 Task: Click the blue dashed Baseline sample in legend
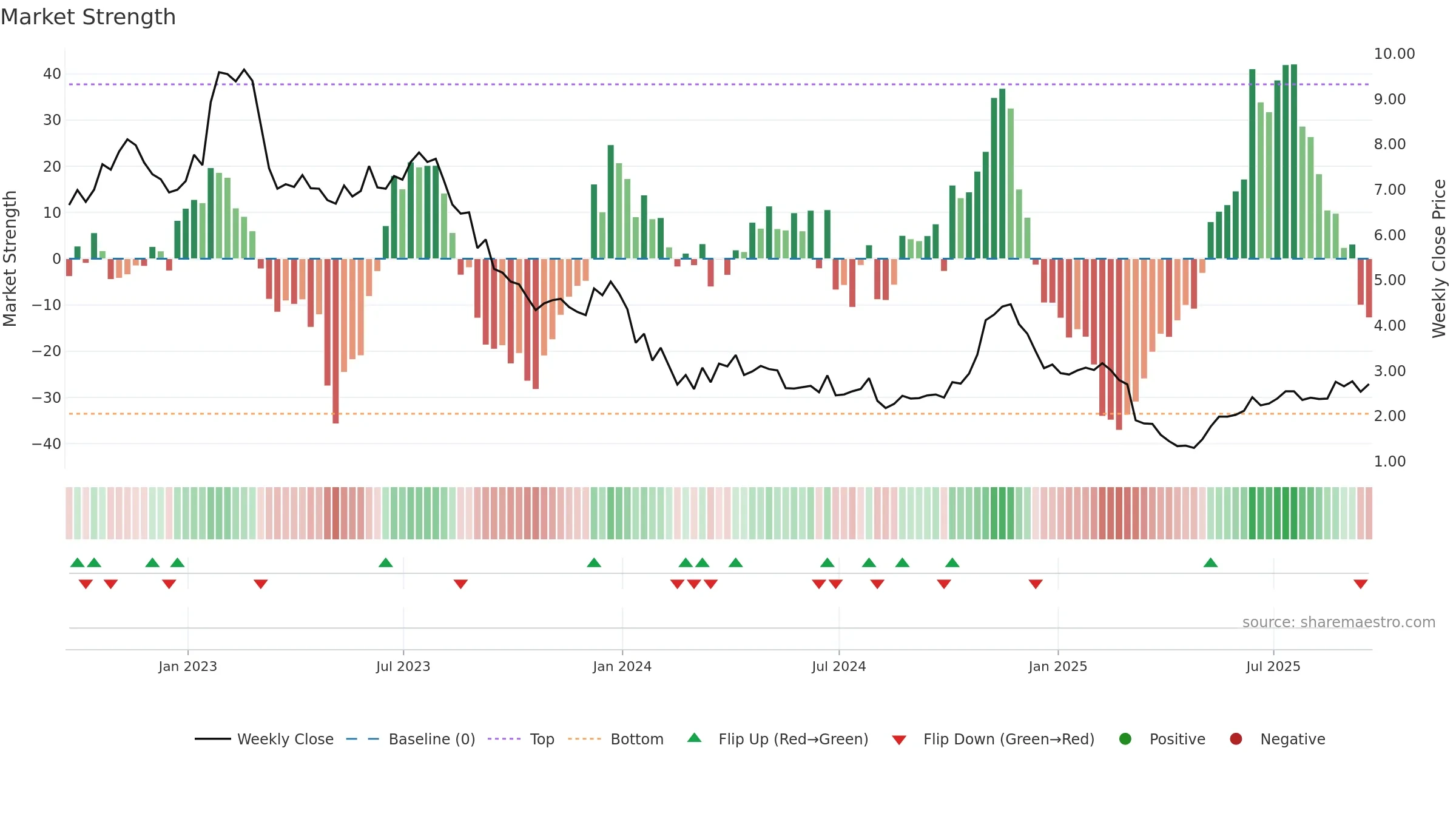tap(363, 739)
